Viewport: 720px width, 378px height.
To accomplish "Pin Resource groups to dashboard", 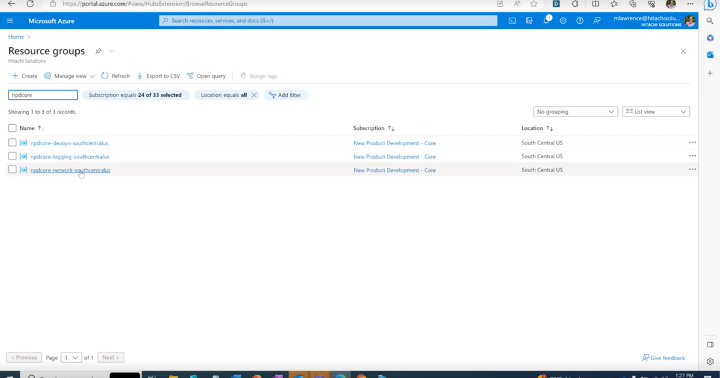I will point(98,51).
